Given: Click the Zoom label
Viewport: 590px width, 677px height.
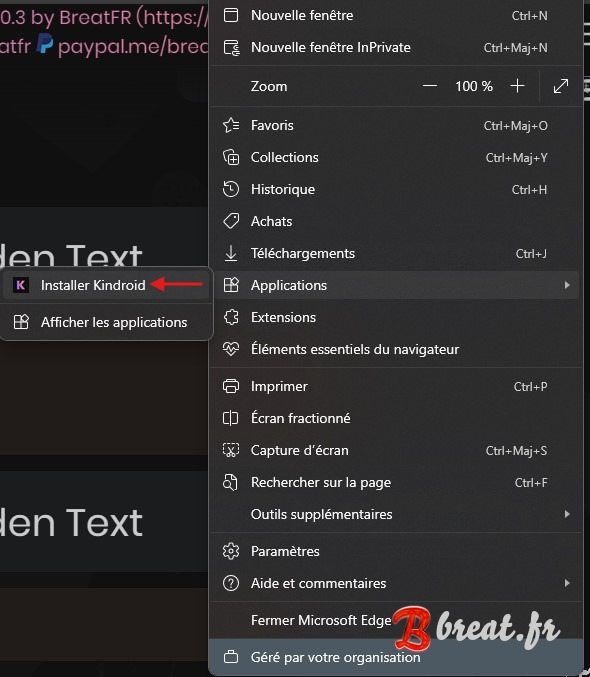Looking at the screenshot, I should [269, 86].
